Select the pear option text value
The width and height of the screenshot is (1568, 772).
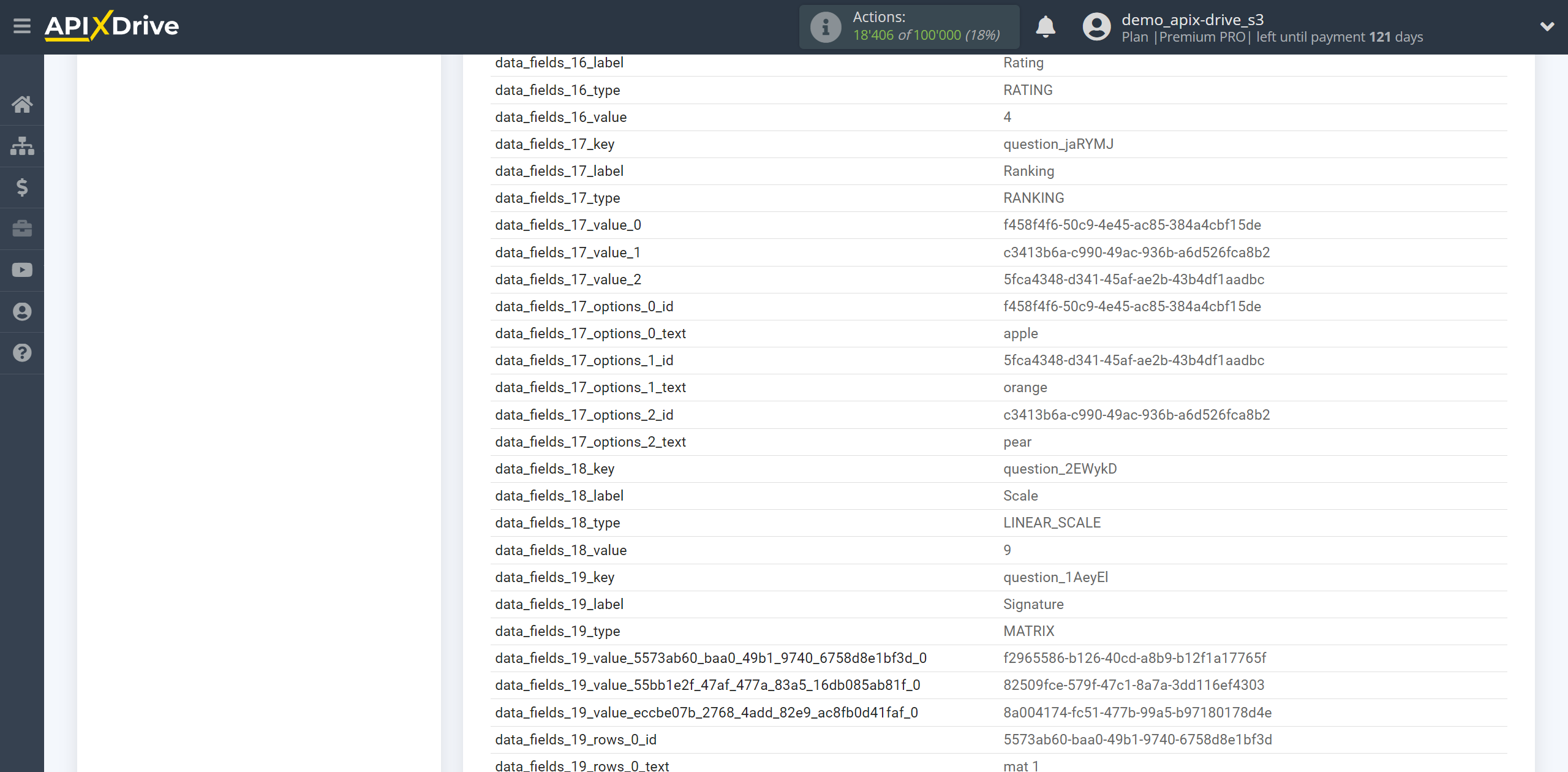click(1017, 442)
